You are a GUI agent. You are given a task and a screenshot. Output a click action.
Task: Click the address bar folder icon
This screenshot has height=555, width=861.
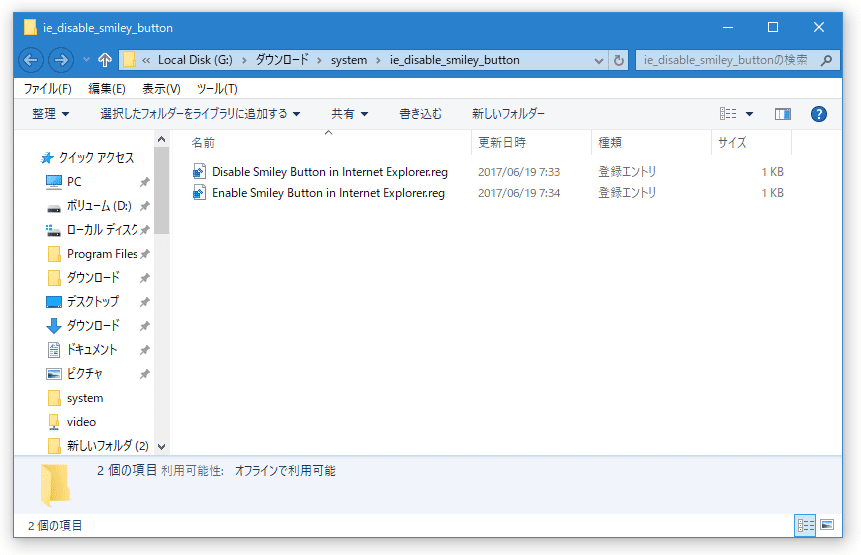pyautogui.click(x=129, y=60)
